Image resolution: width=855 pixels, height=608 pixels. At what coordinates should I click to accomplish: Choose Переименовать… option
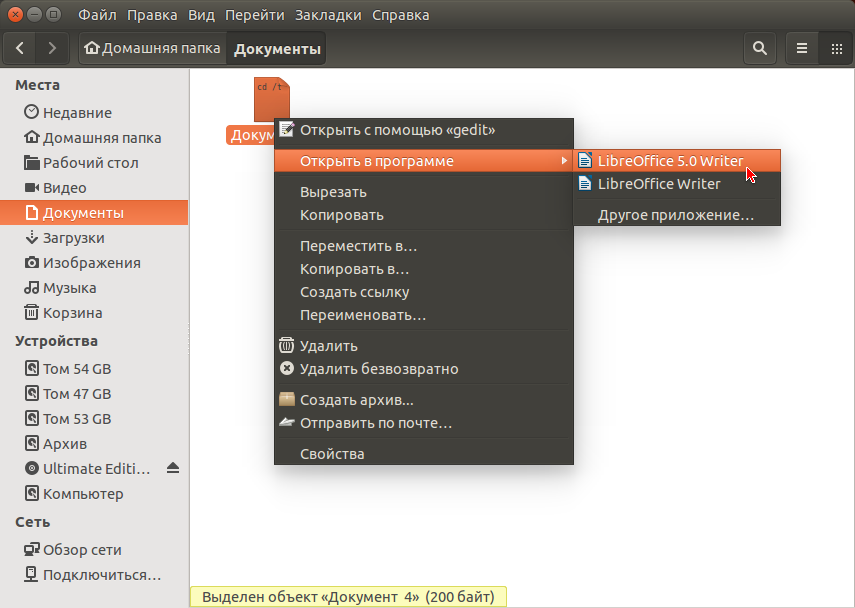(x=424, y=315)
